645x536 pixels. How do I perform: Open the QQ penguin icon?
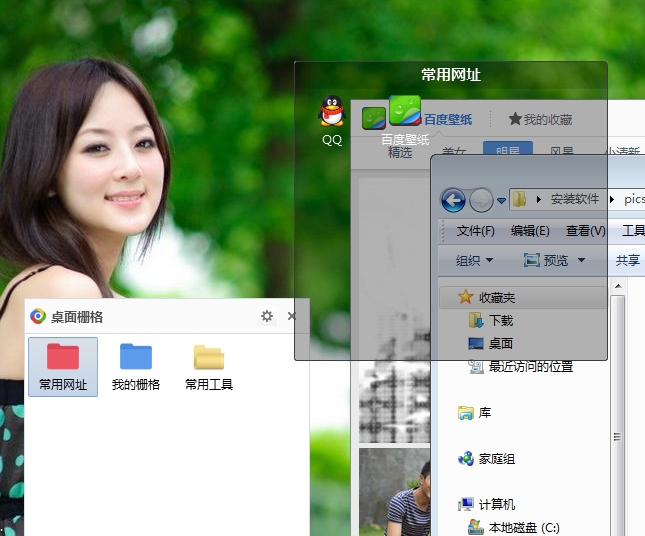click(332, 111)
